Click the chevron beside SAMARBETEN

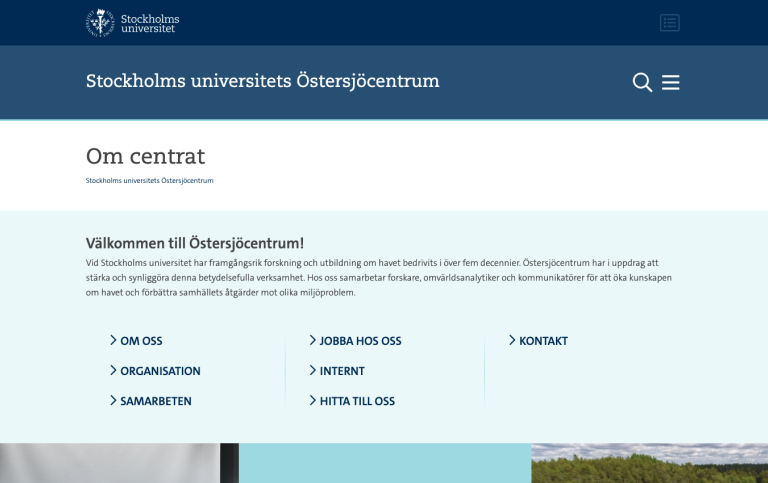(113, 400)
